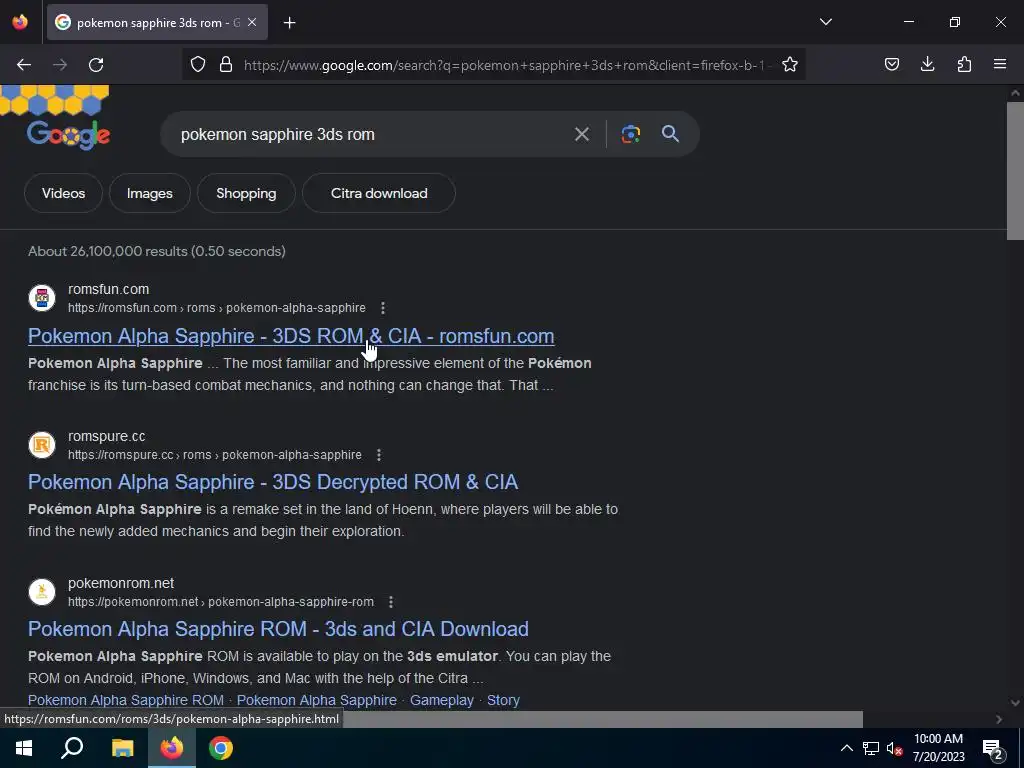This screenshot has height=768, width=1024.
Task: Click the romsfun.com site favicon
Action: (x=42, y=298)
